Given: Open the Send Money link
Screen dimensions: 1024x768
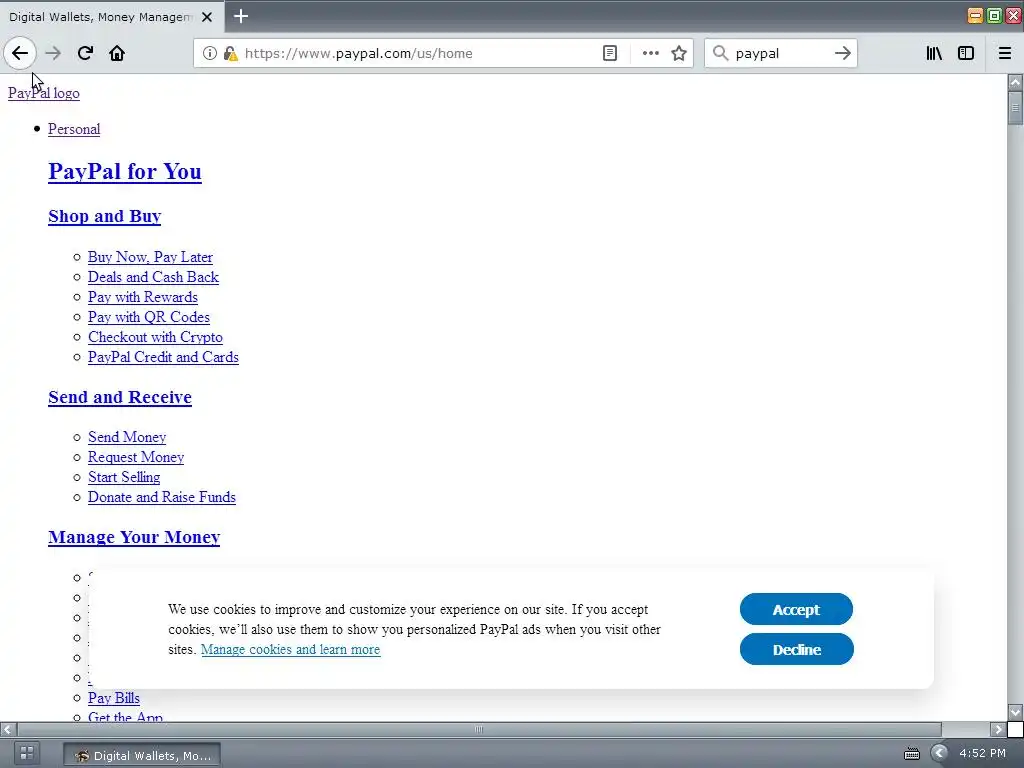Looking at the screenshot, I should coord(127,437).
